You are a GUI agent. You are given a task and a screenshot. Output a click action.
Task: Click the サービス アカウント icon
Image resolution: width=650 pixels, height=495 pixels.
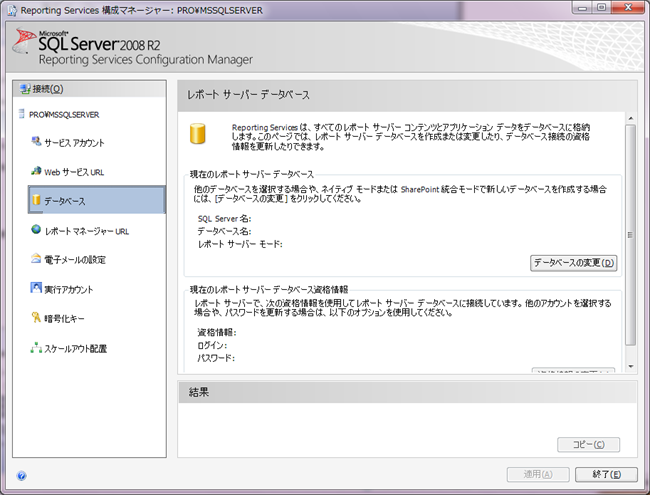click(36, 143)
